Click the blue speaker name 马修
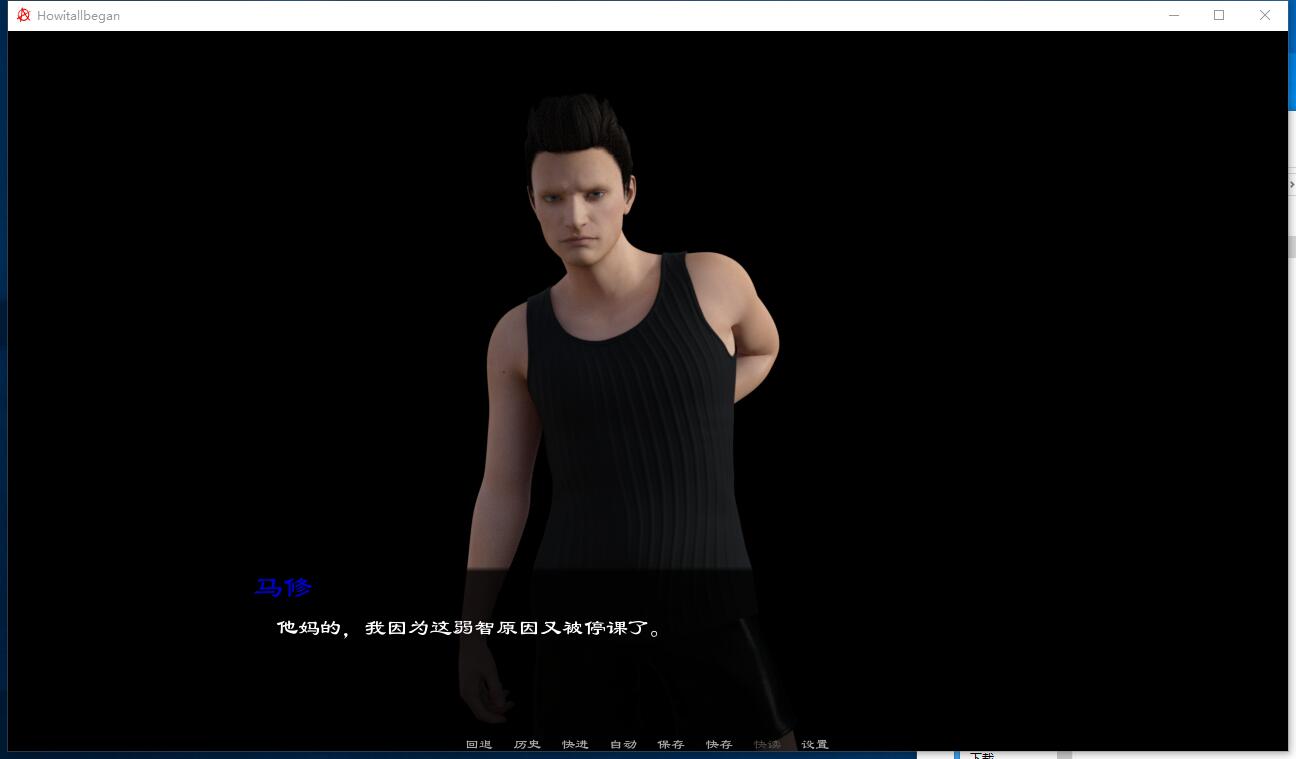The width and height of the screenshot is (1296, 759). [283, 587]
